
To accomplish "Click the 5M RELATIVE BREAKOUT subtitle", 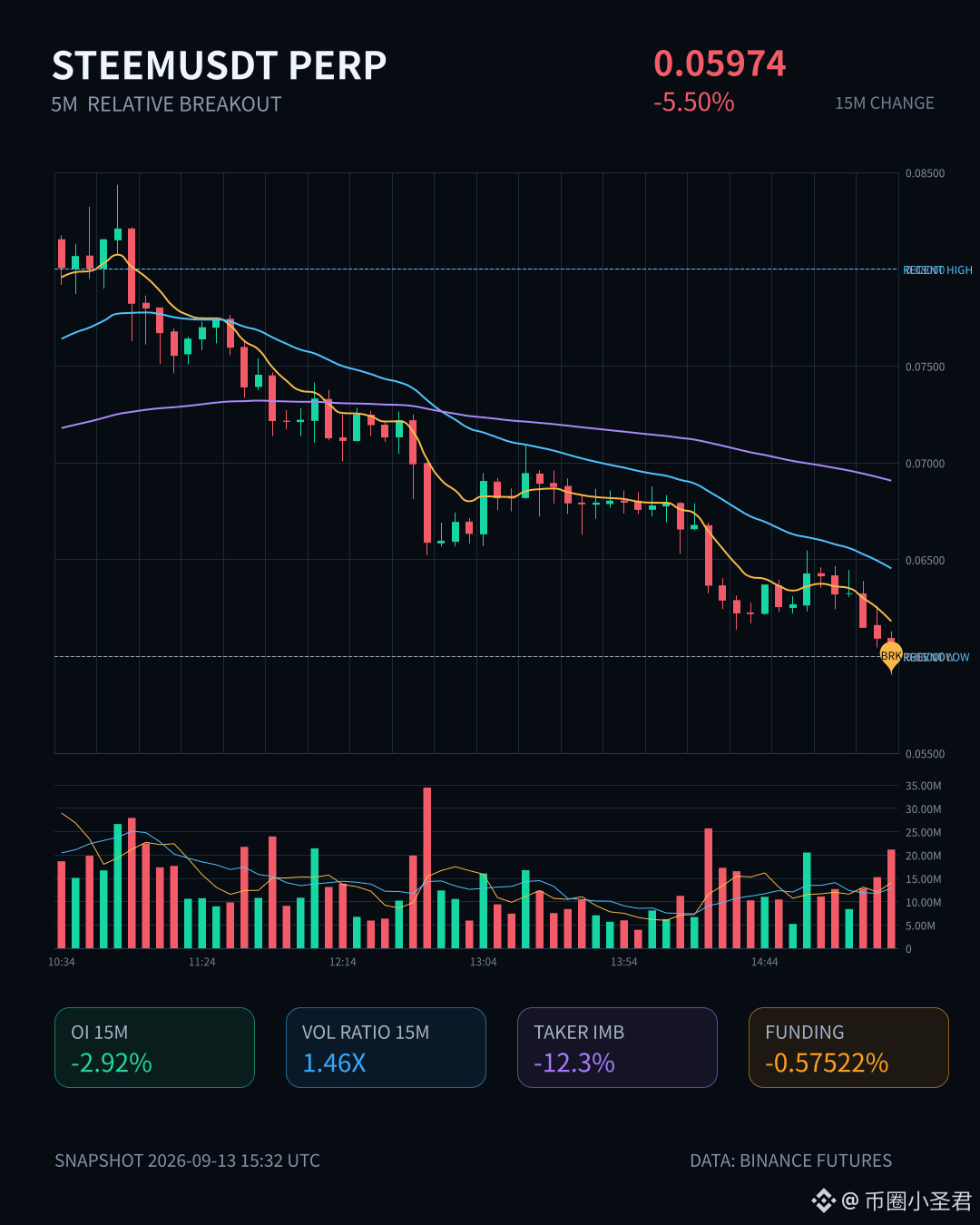I will tap(166, 104).
